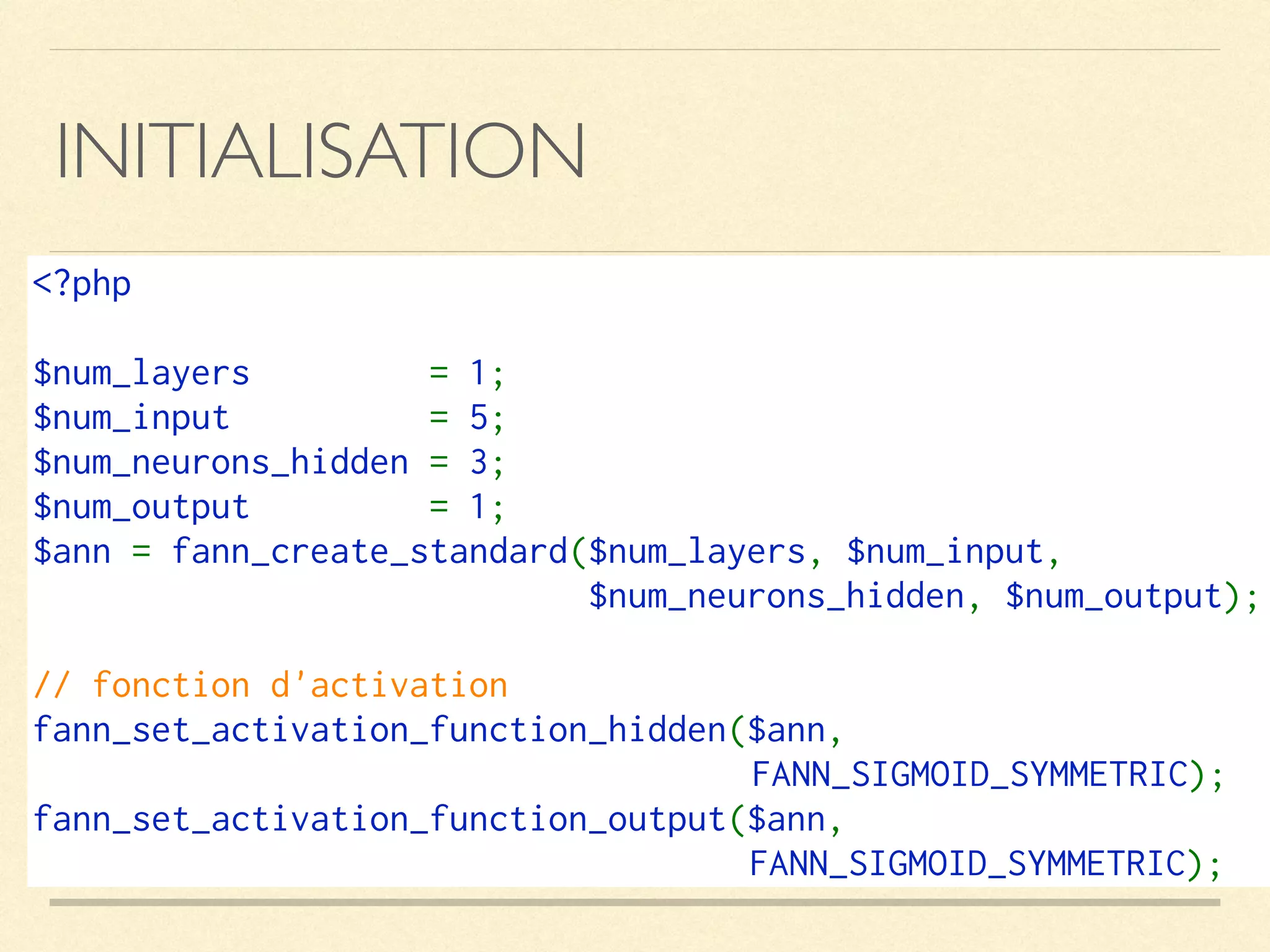
Task: Click 'fann_create_standard' function name
Action: click(370, 552)
